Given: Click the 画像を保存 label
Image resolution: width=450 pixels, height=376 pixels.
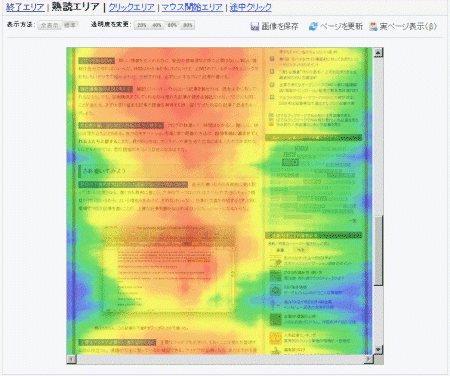Looking at the screenshot, I should [x=280, y=26].
